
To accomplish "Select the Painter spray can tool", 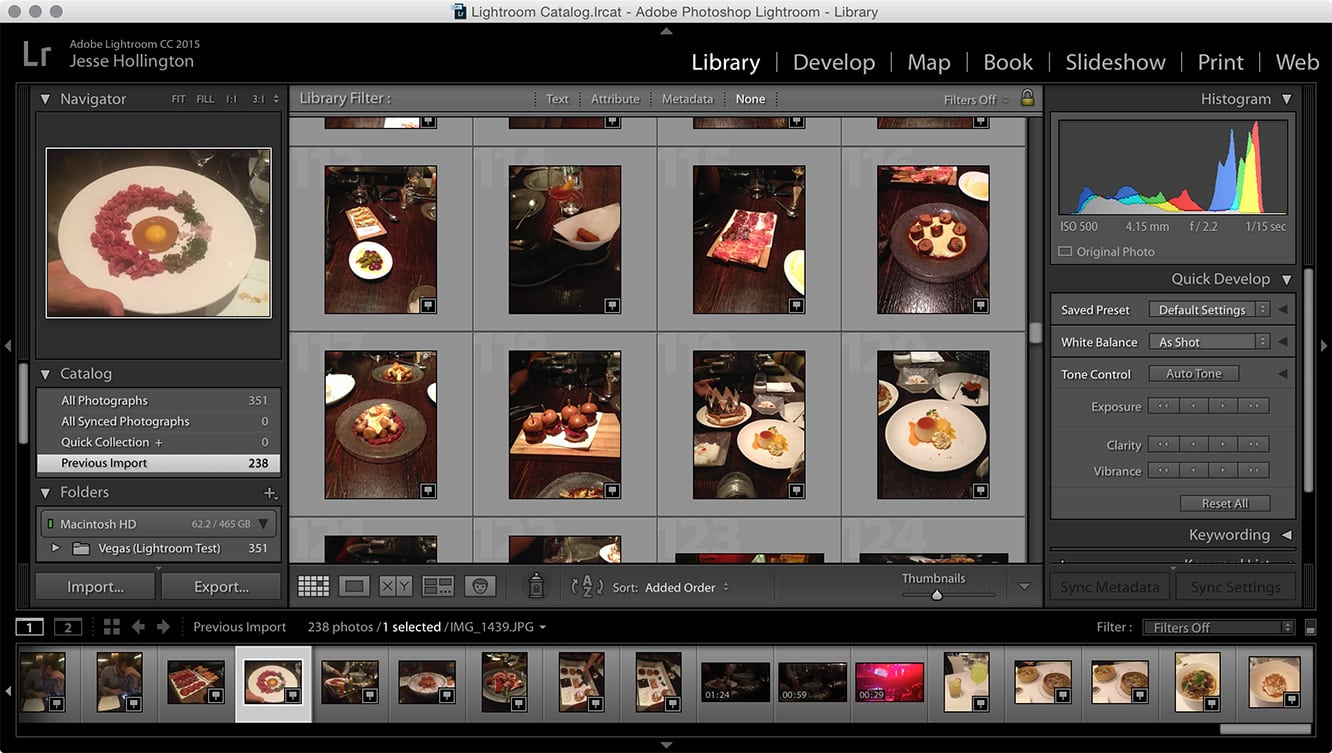I will tap(536, 587).
